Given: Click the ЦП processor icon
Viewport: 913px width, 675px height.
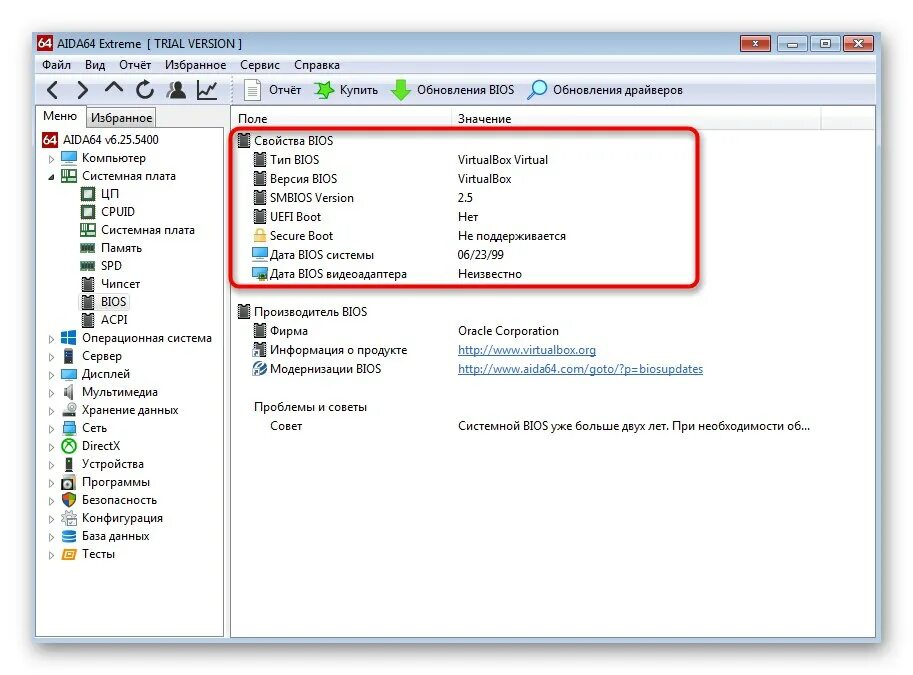Looking at the screenshot, I should 88,194.
